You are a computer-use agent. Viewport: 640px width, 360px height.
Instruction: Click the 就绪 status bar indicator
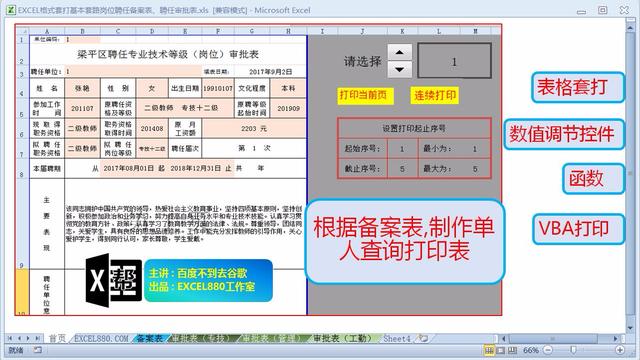click(16, 350)
